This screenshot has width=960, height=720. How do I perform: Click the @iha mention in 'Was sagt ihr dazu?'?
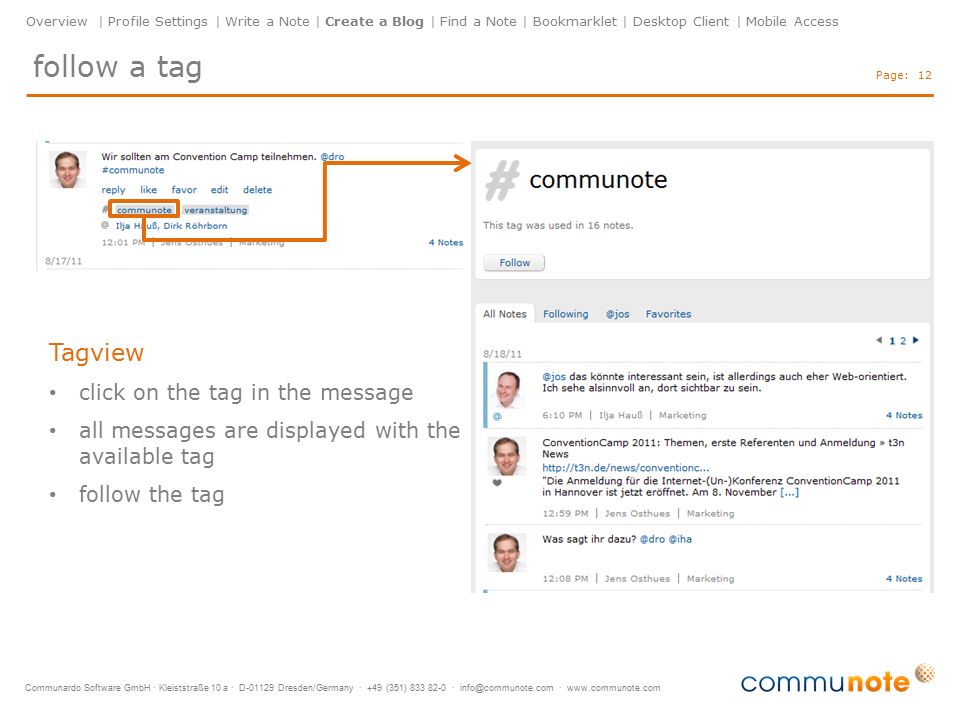coord(680,539)
